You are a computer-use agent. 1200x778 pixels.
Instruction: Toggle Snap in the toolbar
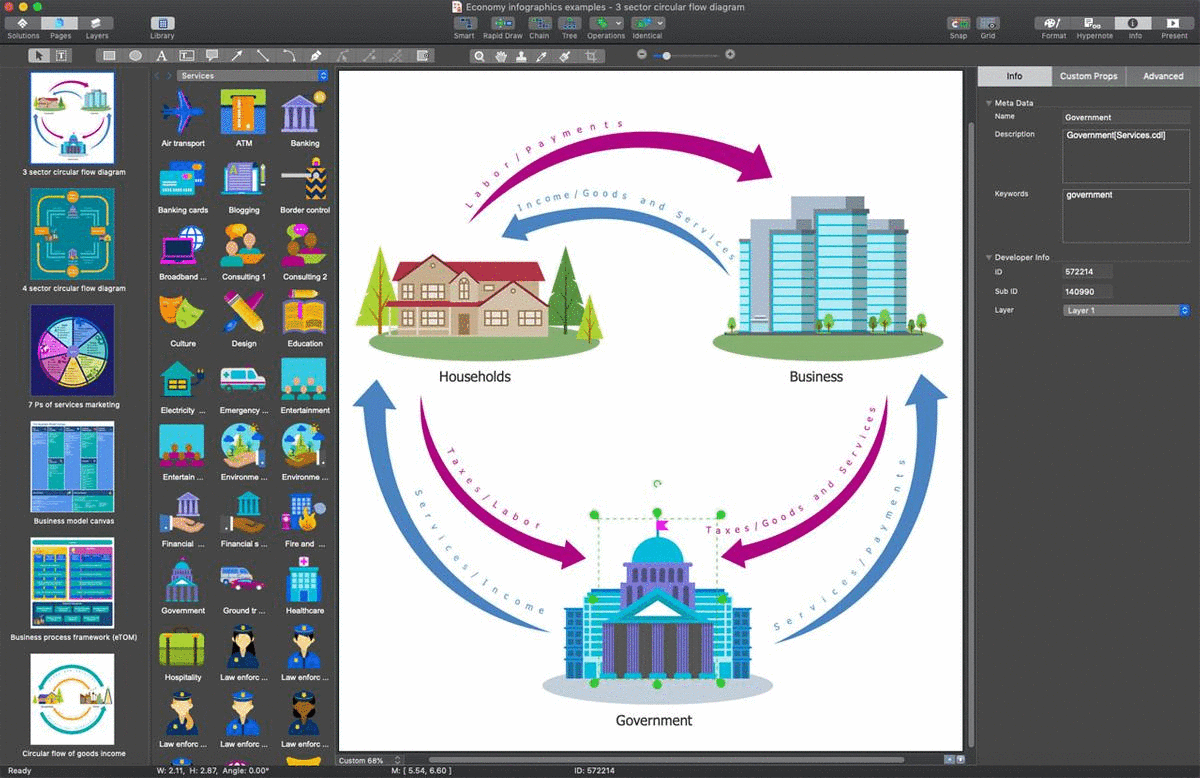tap(958, 23)
